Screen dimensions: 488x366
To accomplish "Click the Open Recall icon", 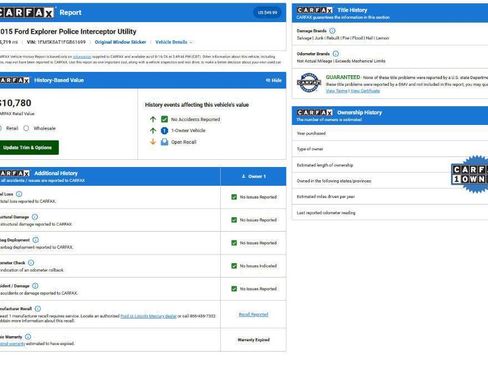I will [164, 142].
